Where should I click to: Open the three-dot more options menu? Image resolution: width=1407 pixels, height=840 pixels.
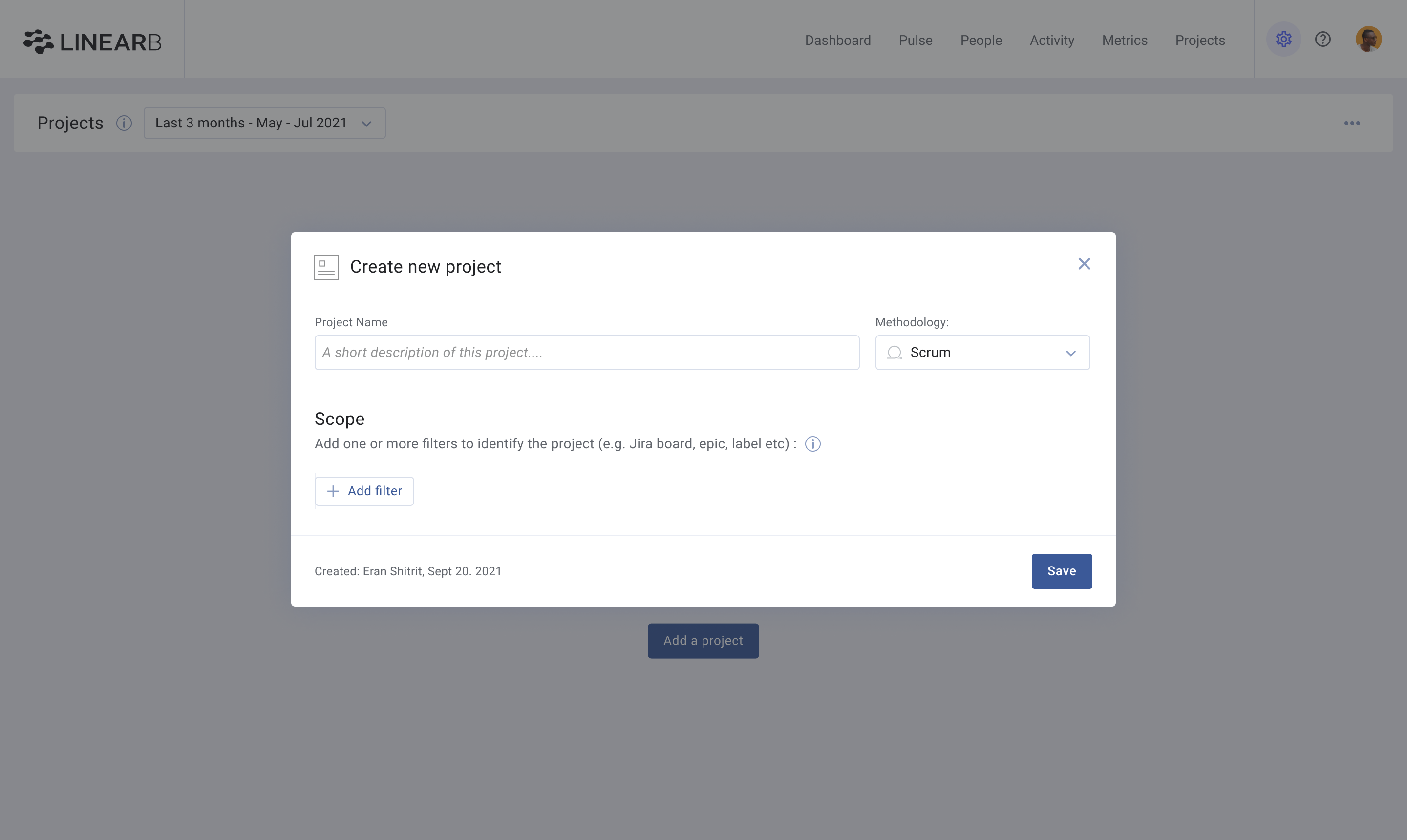(1351, 123)
